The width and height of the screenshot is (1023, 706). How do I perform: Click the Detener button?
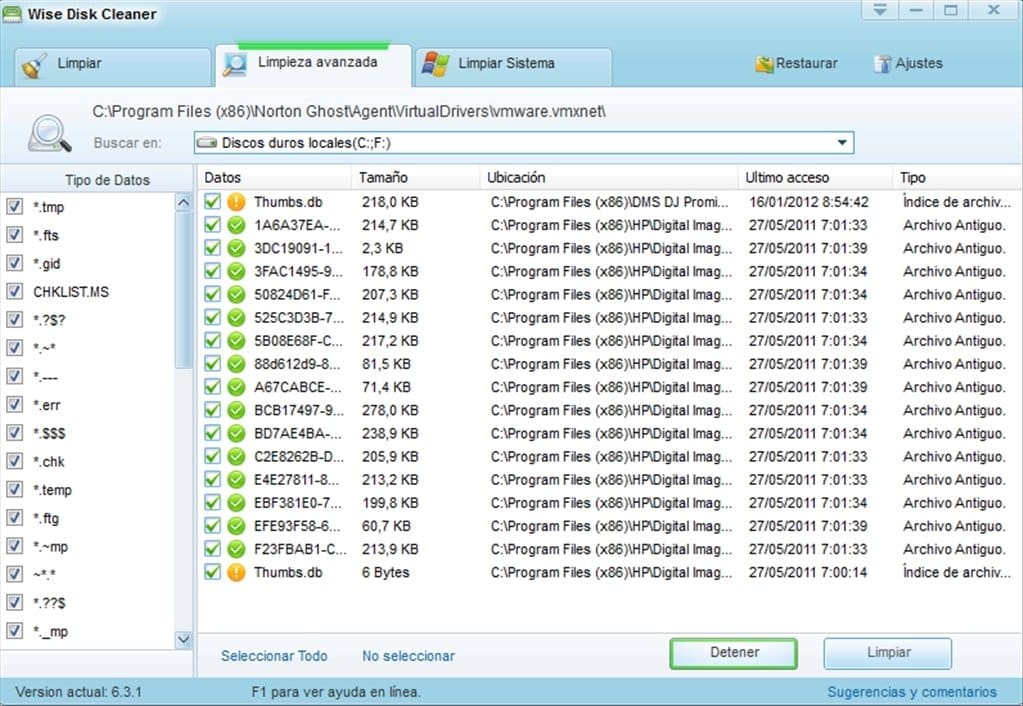734,652
